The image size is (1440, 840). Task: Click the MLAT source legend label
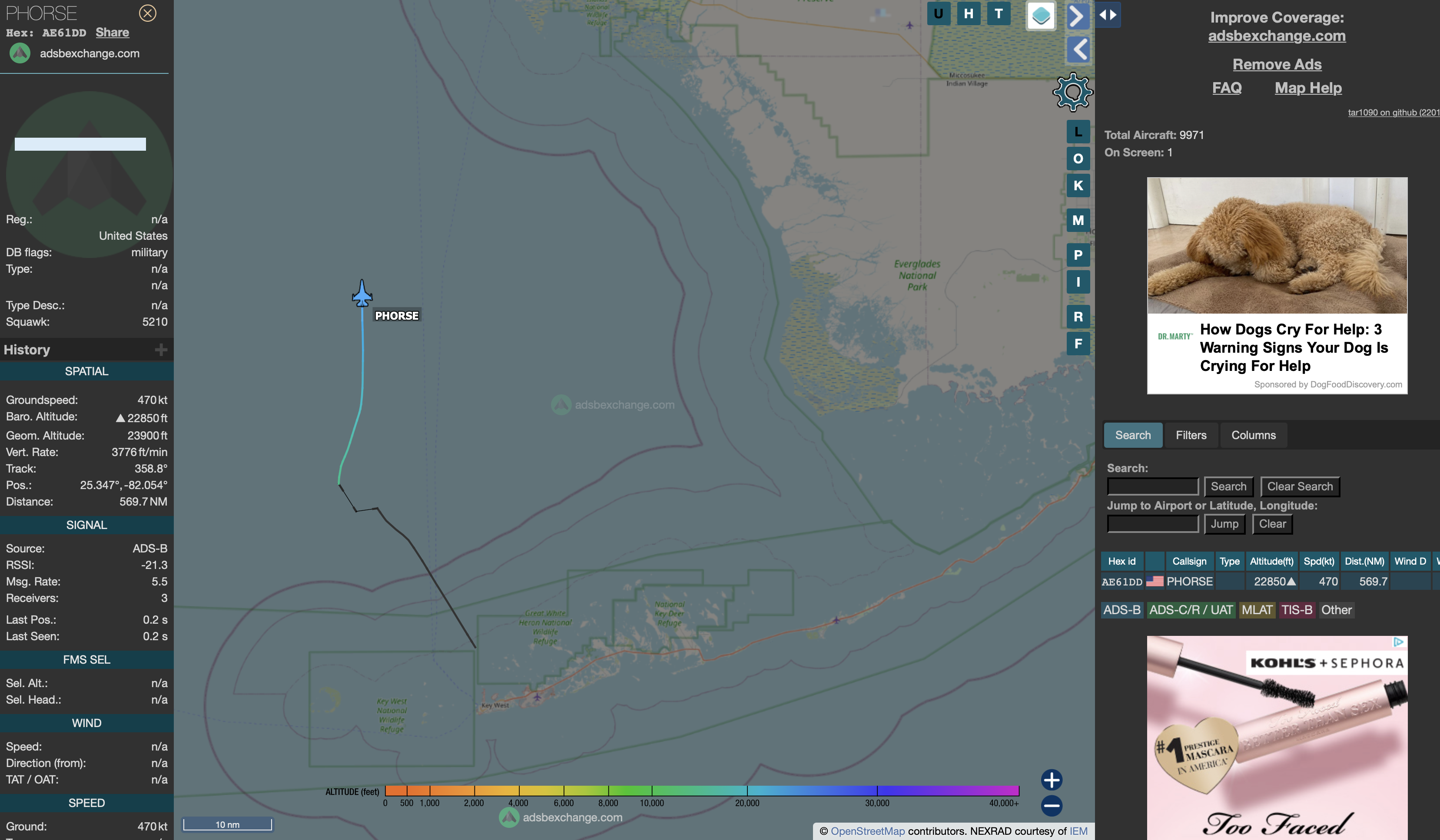[x=1257, y=610]
